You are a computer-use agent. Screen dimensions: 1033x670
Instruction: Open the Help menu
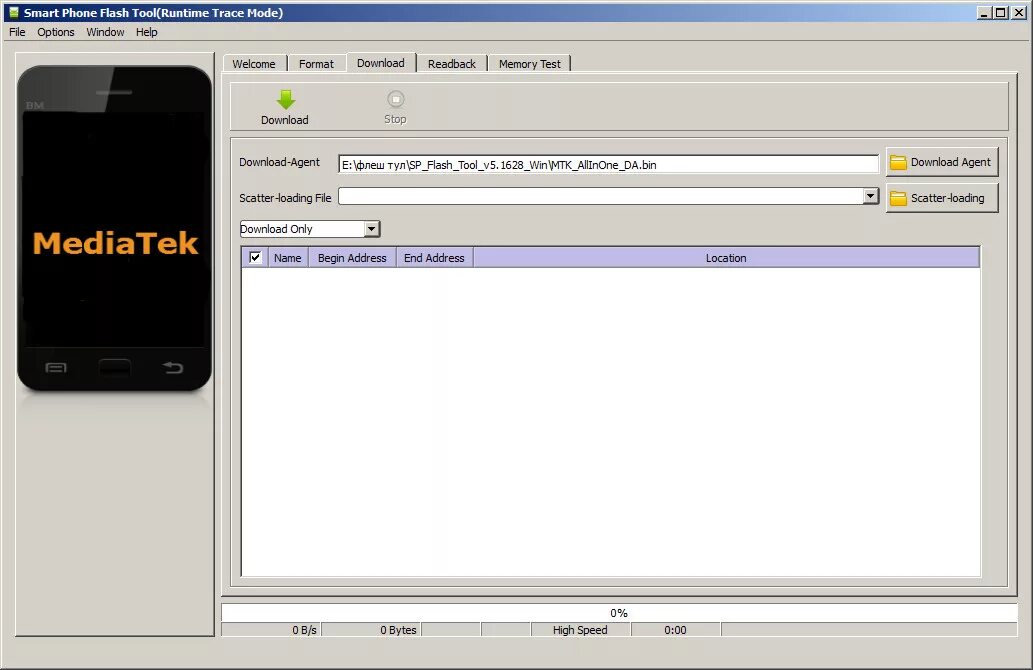coord(146,32)
